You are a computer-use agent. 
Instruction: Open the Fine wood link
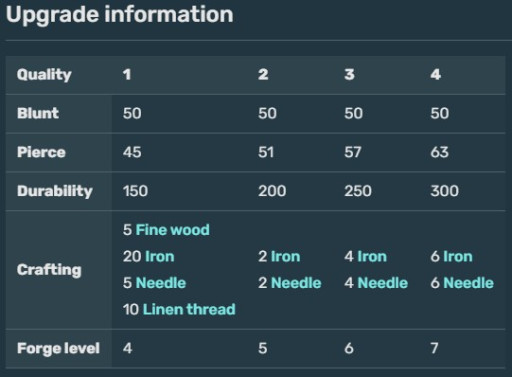[173, 230]
